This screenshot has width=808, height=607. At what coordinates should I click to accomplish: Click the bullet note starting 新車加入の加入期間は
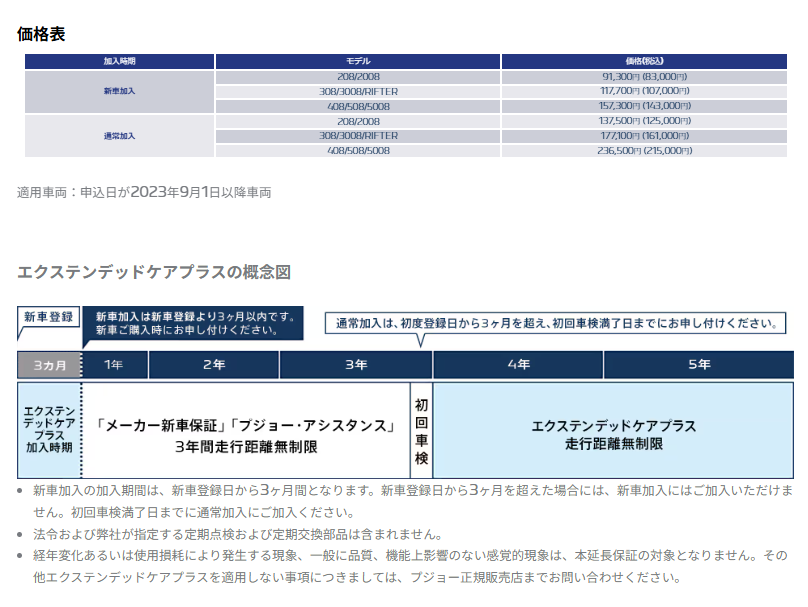point(412,501)
